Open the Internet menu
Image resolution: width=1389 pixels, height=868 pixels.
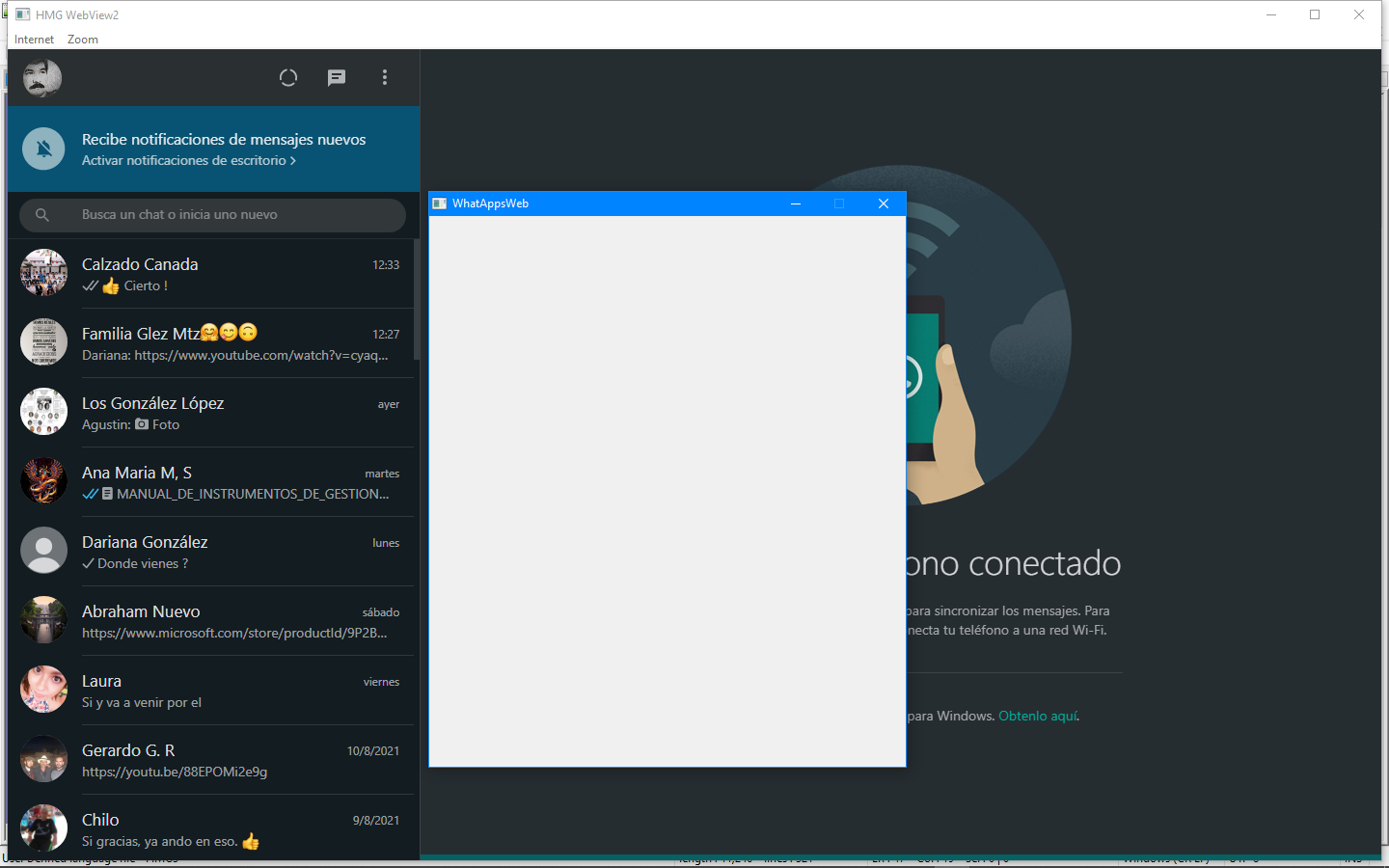point(34,40)
